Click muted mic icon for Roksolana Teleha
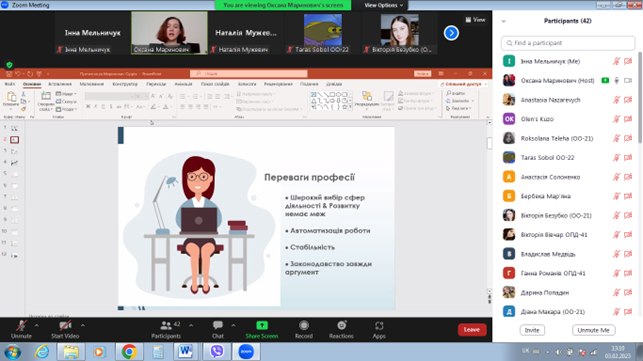The width and height of the screenshot is (643, 361). tap(616, 138)
